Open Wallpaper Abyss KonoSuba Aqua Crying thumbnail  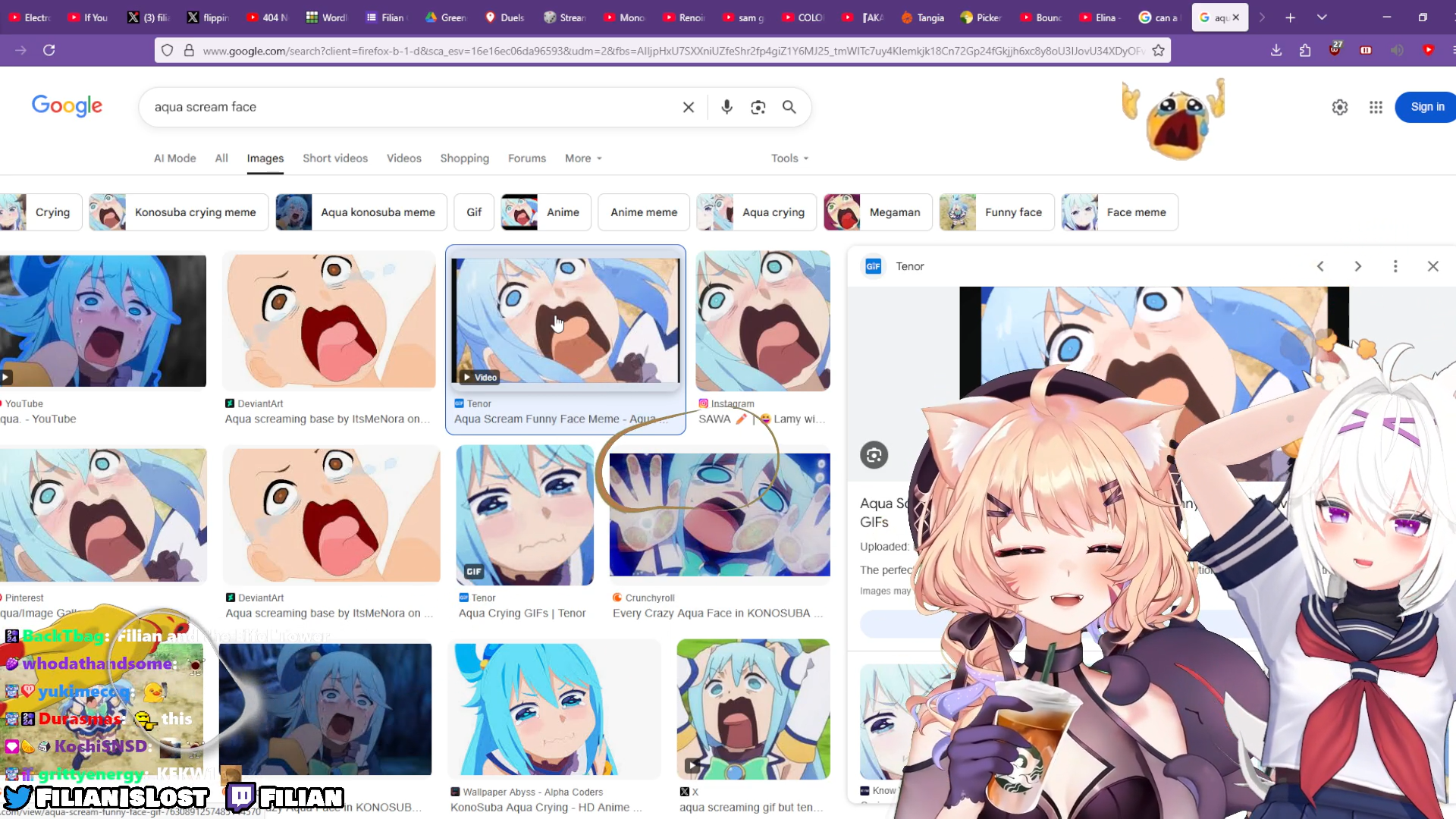[x=554, y=709]
